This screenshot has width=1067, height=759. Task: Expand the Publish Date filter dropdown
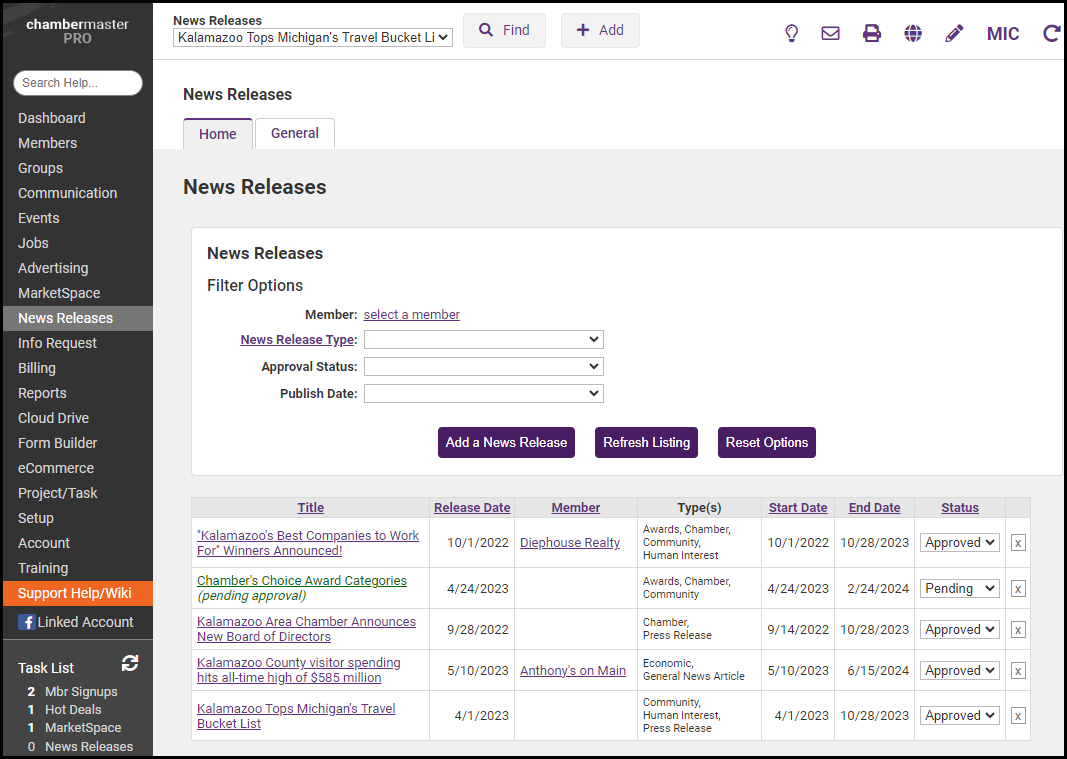(483, 394)
